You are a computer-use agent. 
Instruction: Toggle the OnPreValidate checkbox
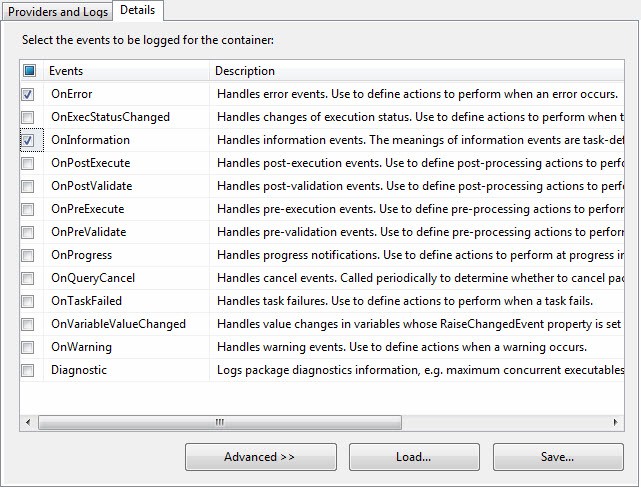click(x=28, y=232)
